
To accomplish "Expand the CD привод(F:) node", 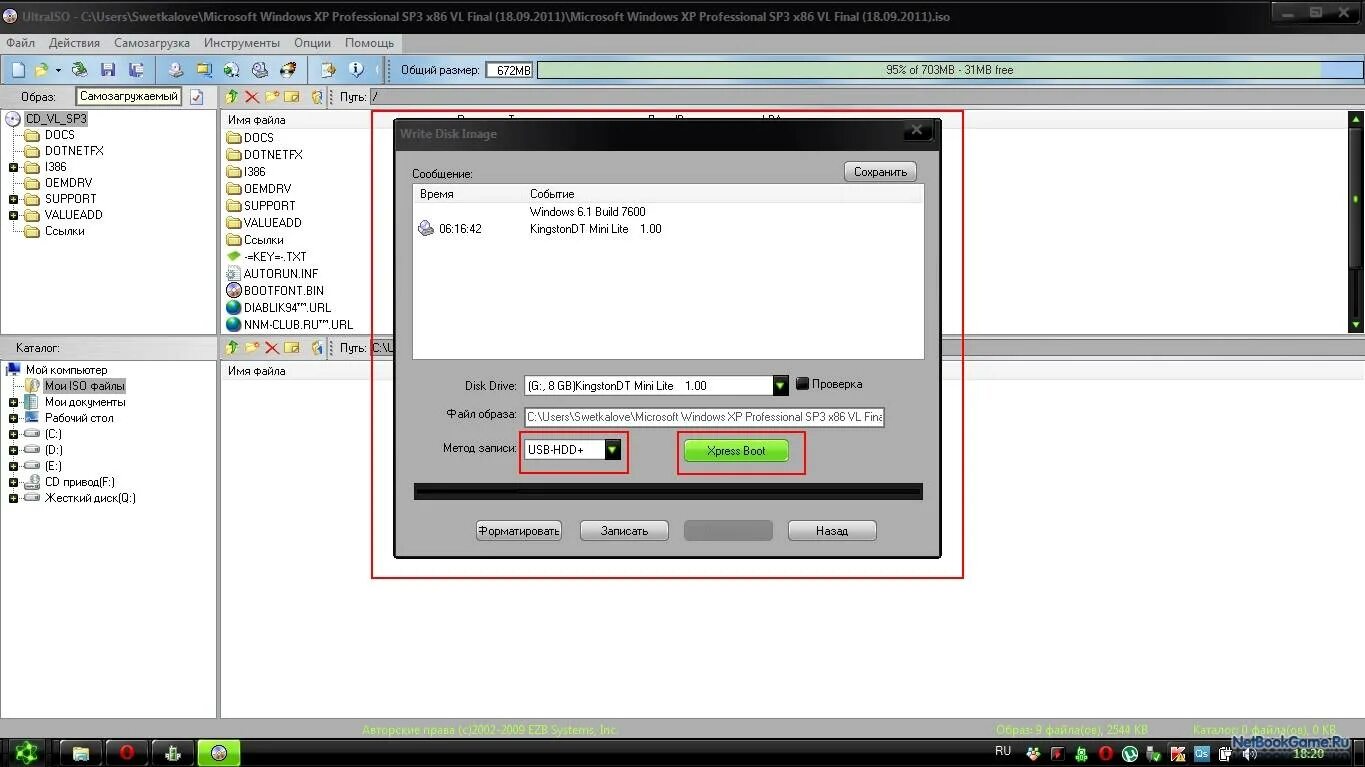I will point(13,482).
